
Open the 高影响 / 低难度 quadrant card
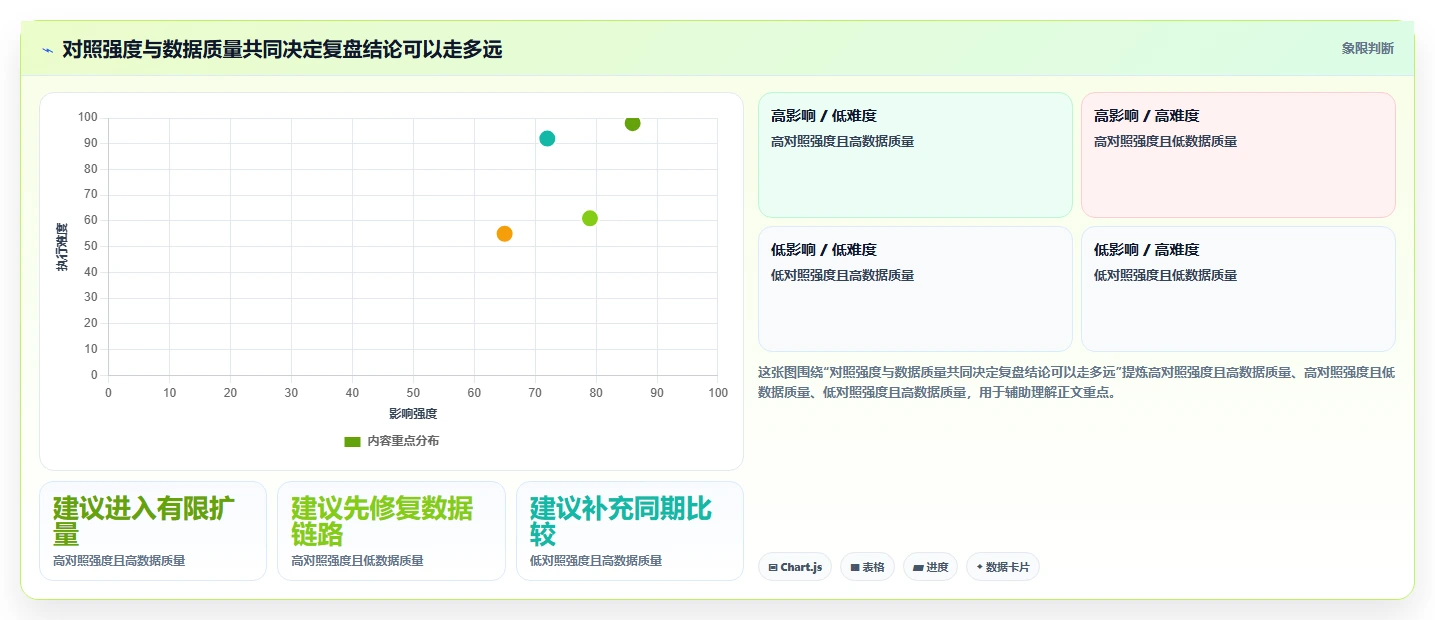point(915,155)
